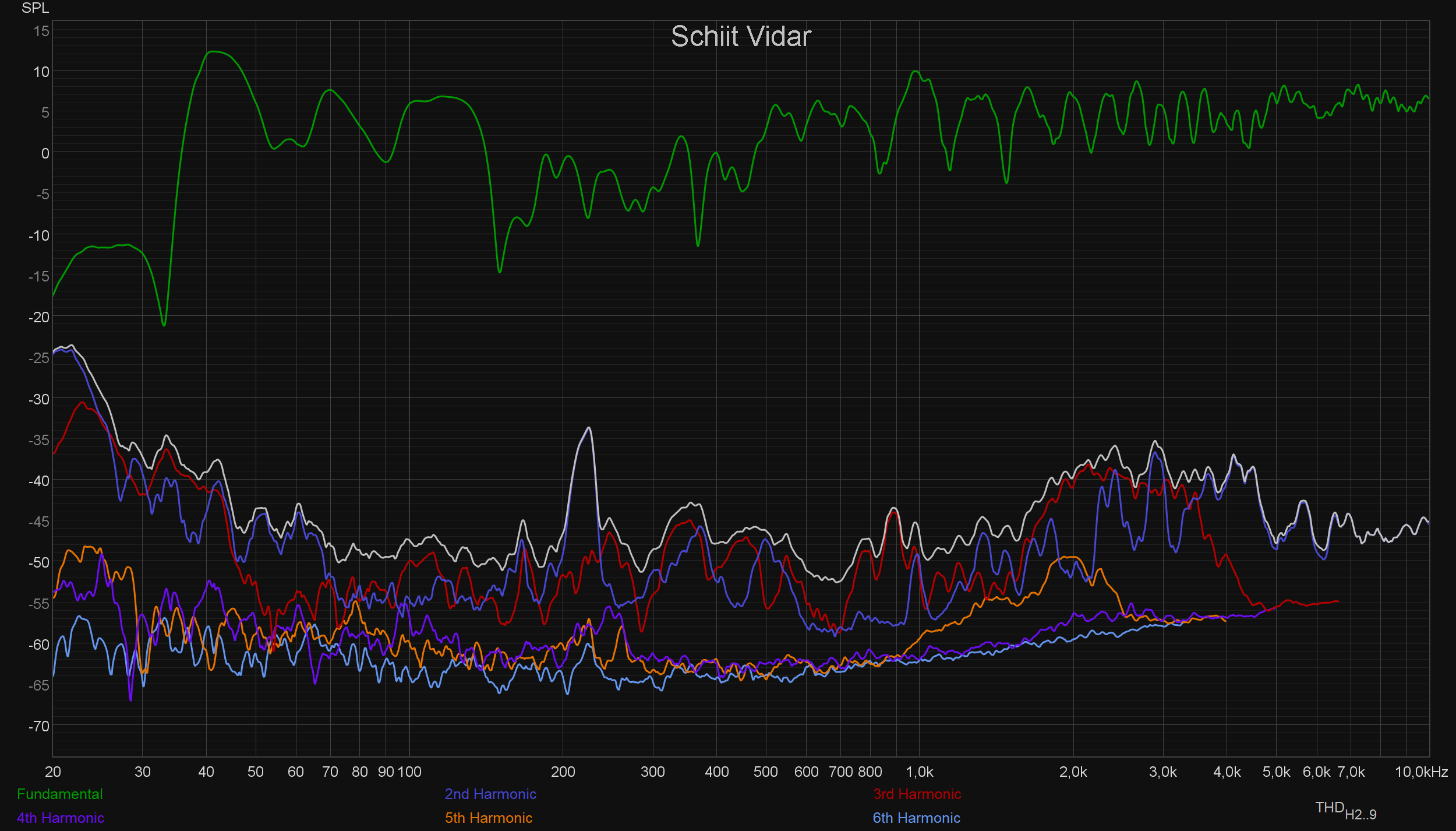
Task: Toggle the 3rd Harmonic legend entry
Action: click(x=917, y=794)
